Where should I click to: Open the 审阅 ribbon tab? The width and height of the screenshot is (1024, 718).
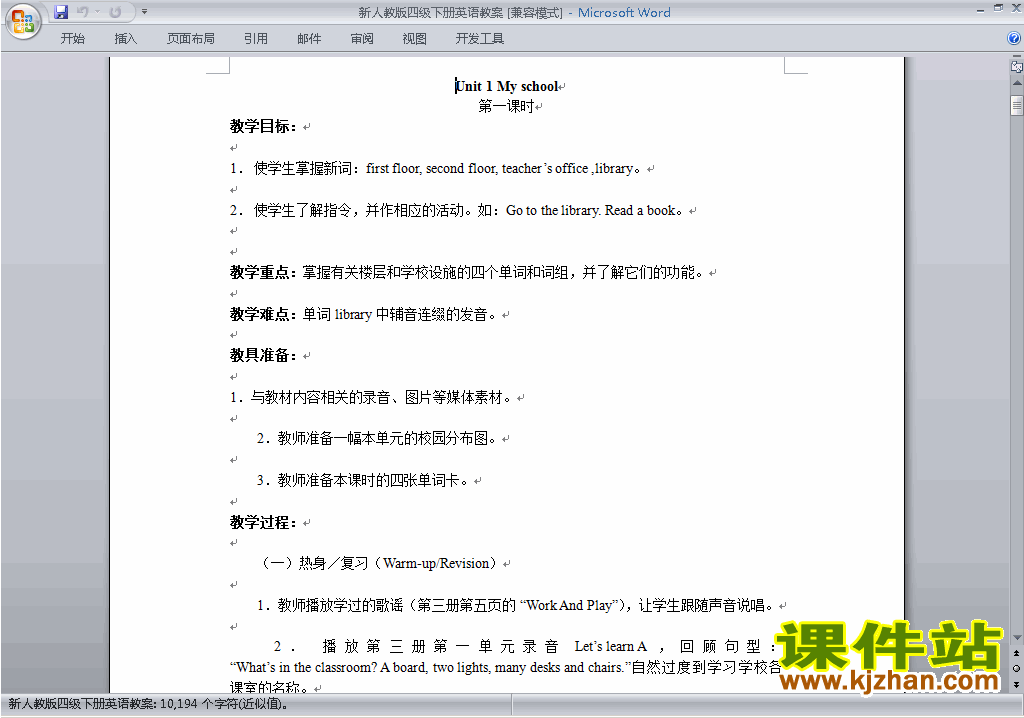point(362,39)
